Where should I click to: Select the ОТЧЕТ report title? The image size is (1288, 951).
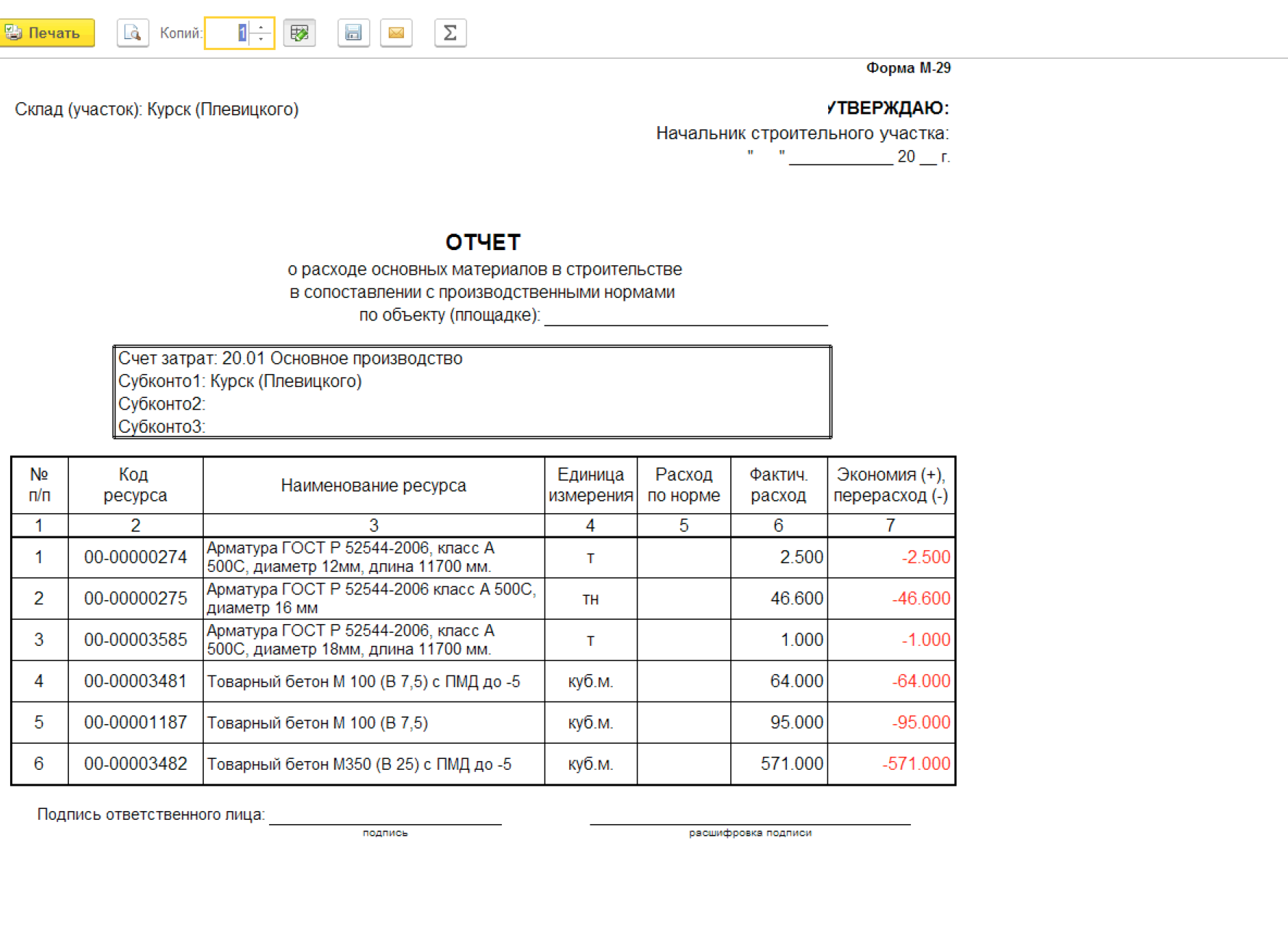pos(483,242)
